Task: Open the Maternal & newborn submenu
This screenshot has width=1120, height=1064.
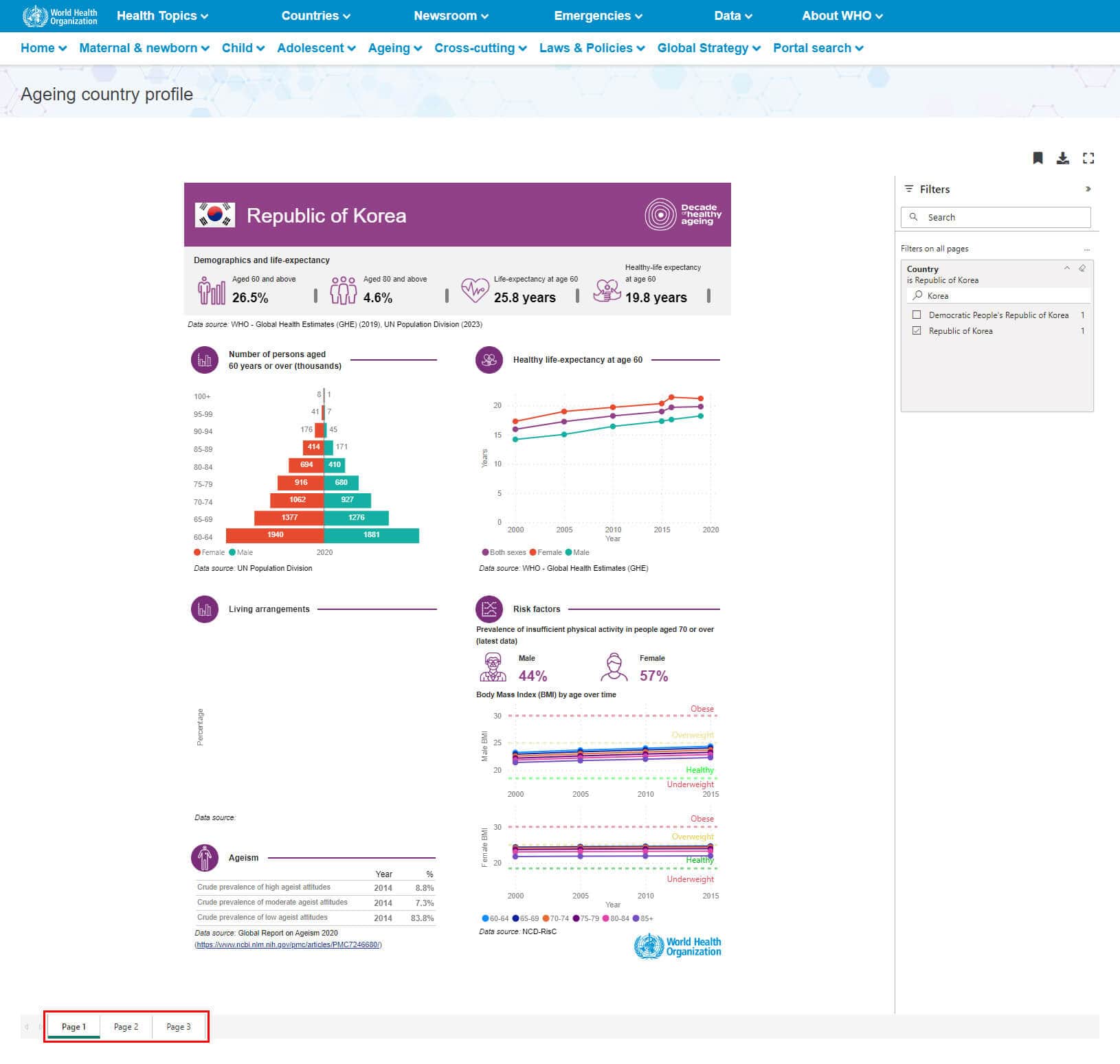Action: 144,48
